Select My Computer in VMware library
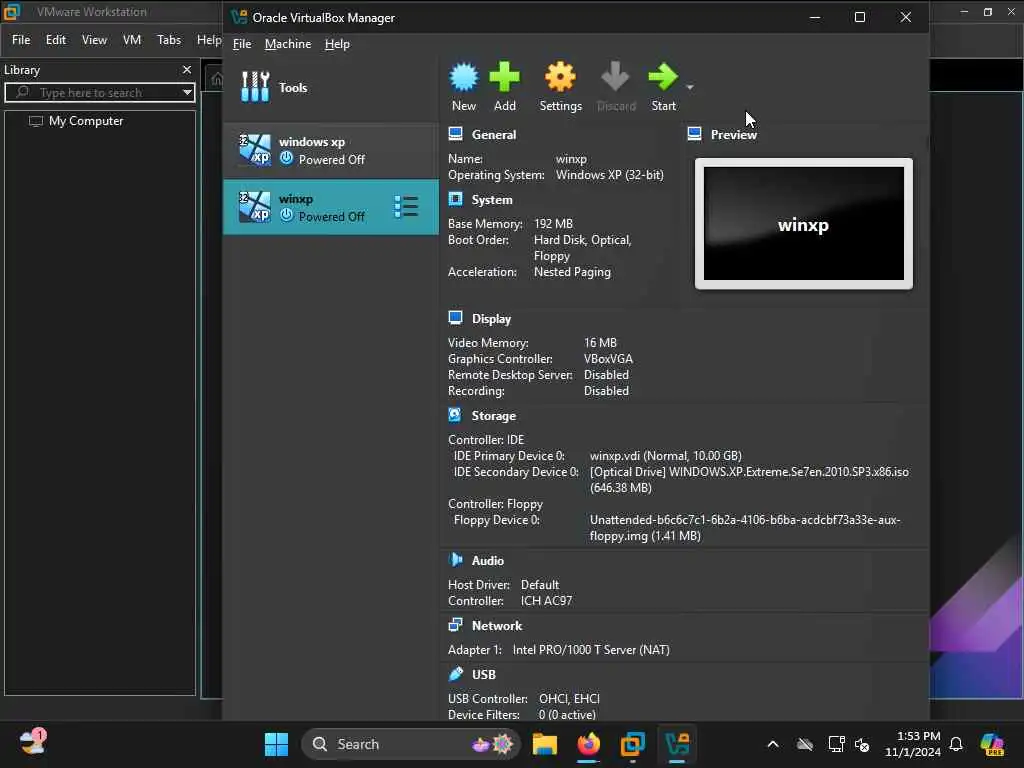Screen dimensions: 1024x768 [86, 121]
